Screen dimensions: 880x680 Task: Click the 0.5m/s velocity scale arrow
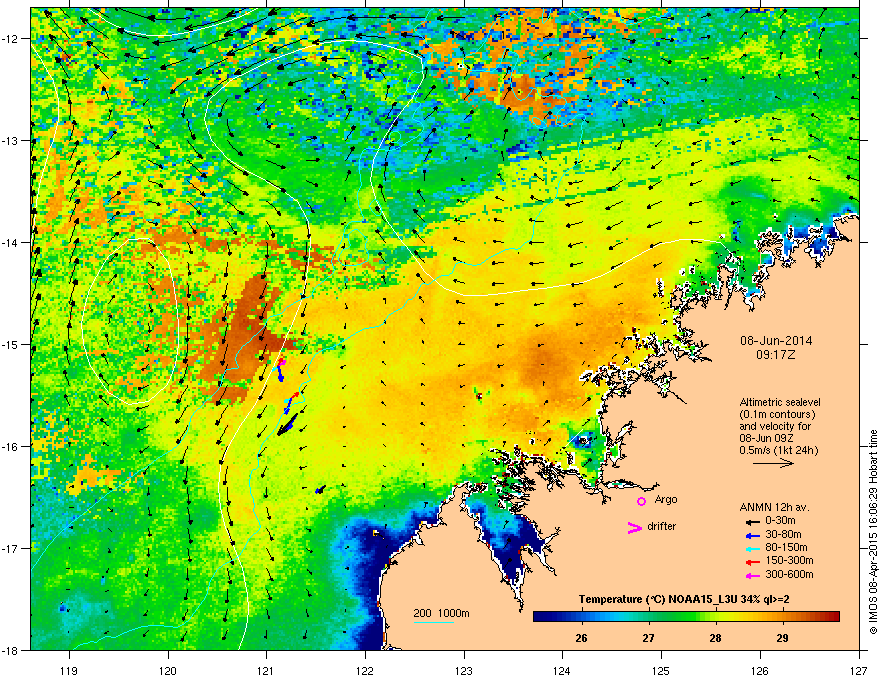tap(773, 463)
